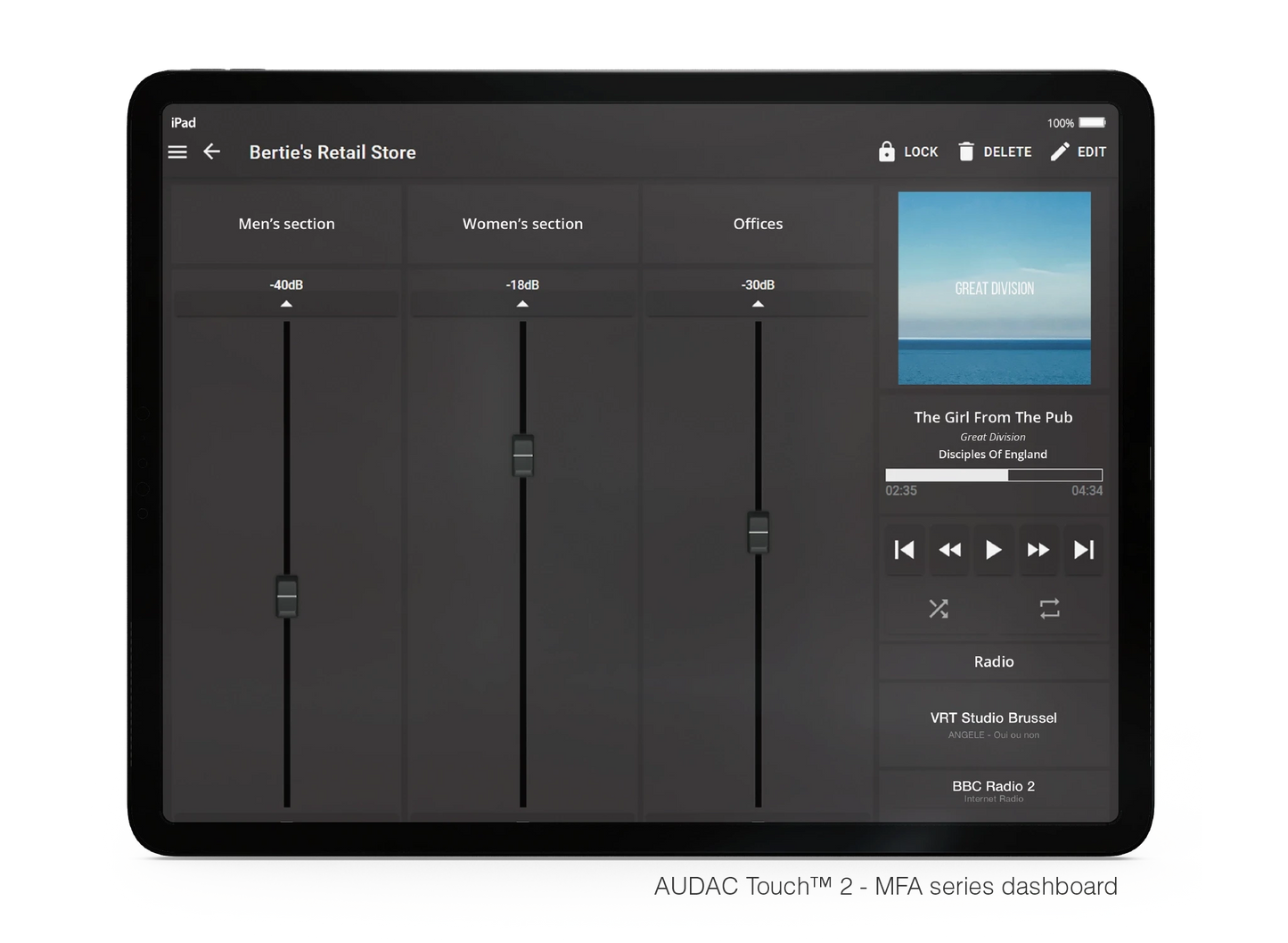Image resolution: width=1288 pixels, height=943 pixels.
Task: Adjust the Offices zone volume slider
Action: point(758,530)
